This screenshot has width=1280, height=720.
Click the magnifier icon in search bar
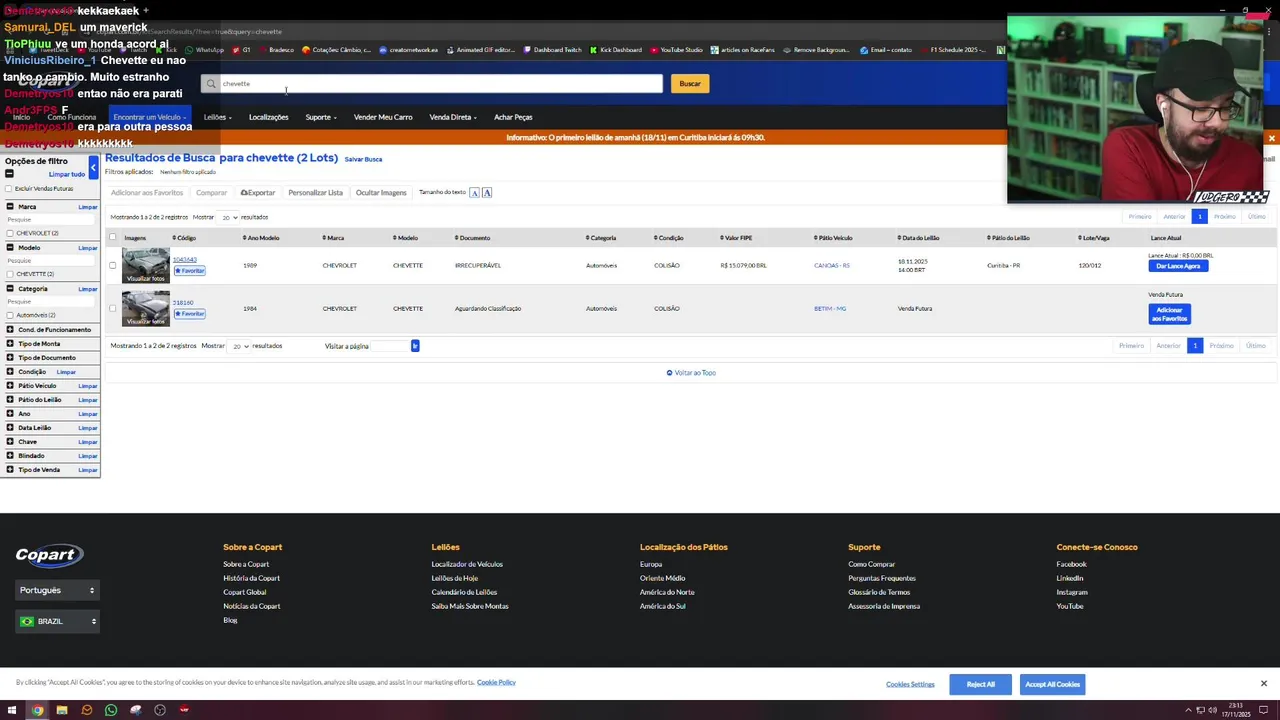coord(210,84)
